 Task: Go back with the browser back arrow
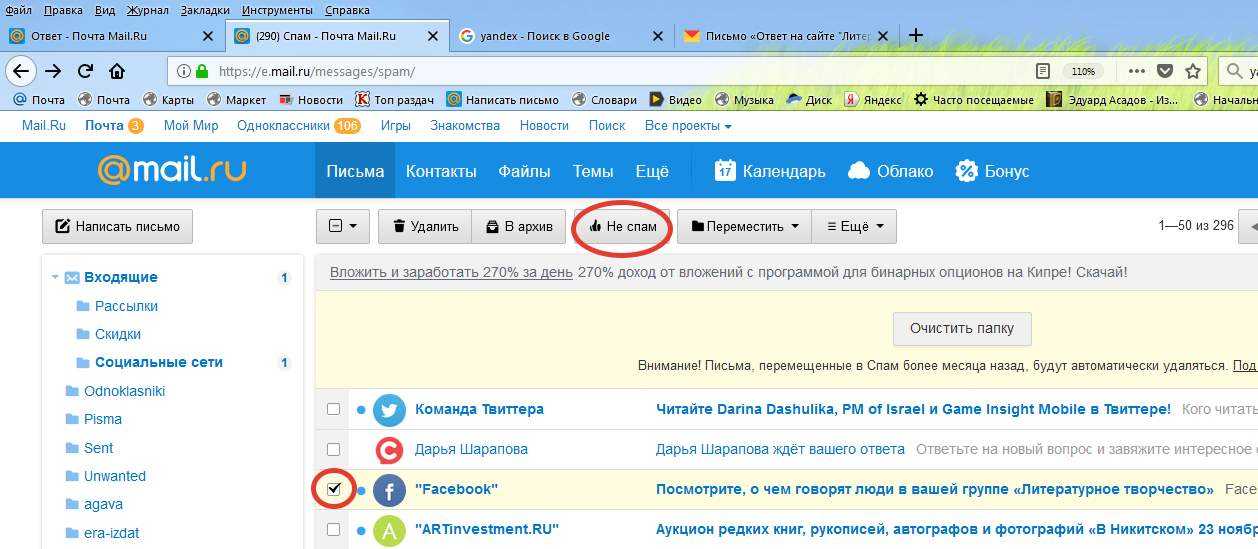click(20, 71)
